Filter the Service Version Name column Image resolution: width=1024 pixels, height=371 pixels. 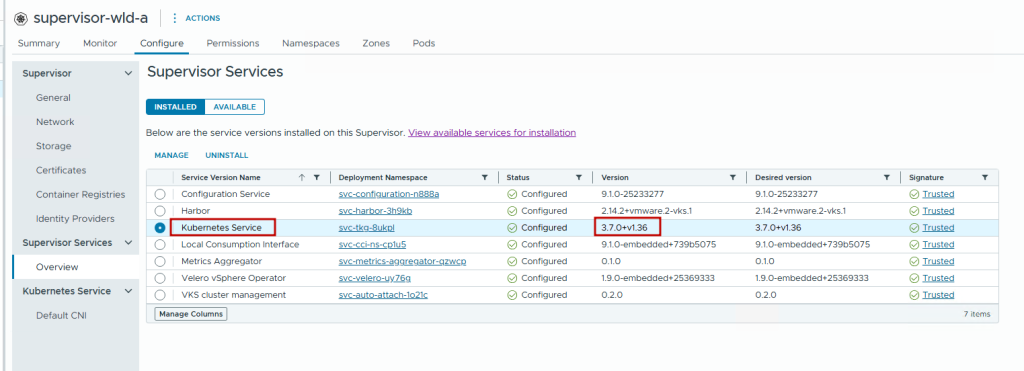click(317, 178)
